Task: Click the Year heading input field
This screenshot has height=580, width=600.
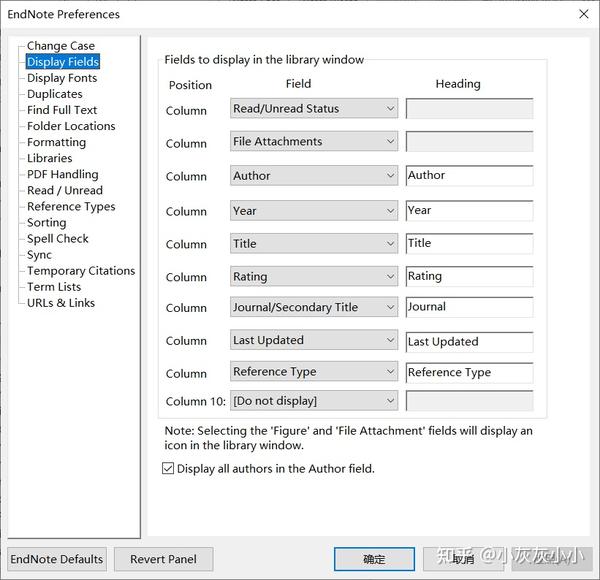Action: pyautogui.click(x=470, y=211)
